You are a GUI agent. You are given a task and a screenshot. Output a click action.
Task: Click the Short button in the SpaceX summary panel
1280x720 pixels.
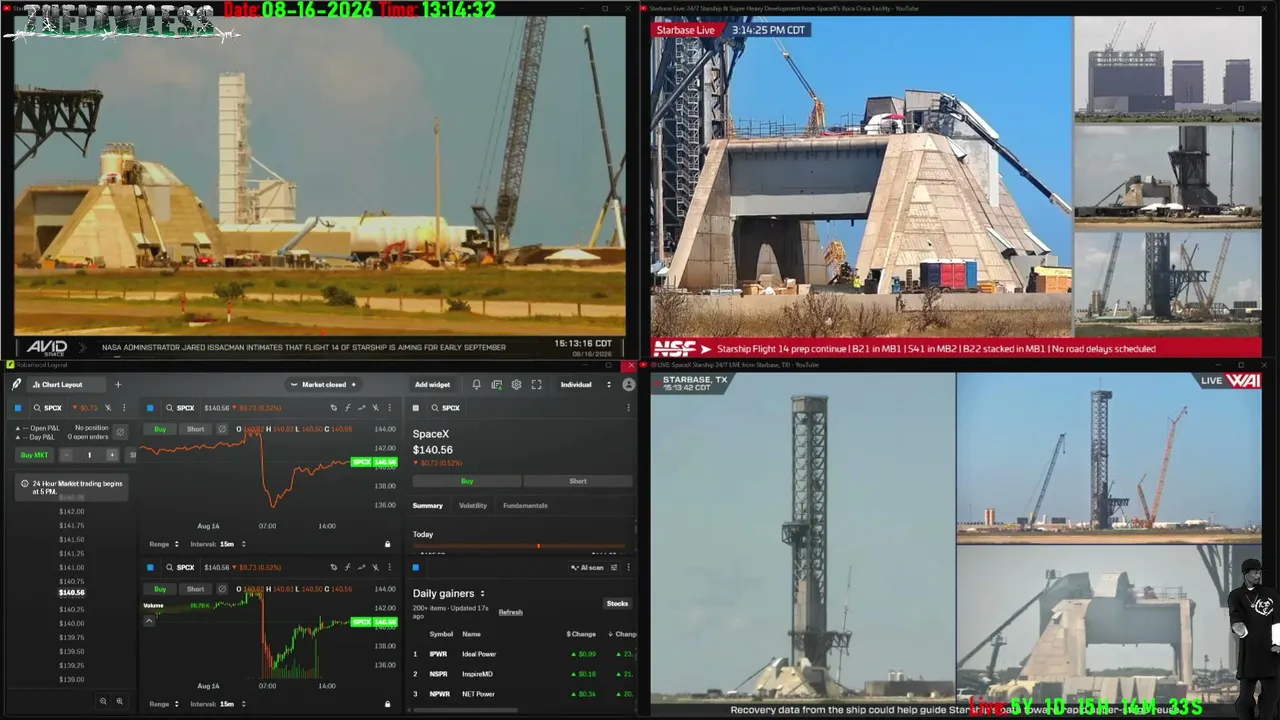[x=578, y=481]
